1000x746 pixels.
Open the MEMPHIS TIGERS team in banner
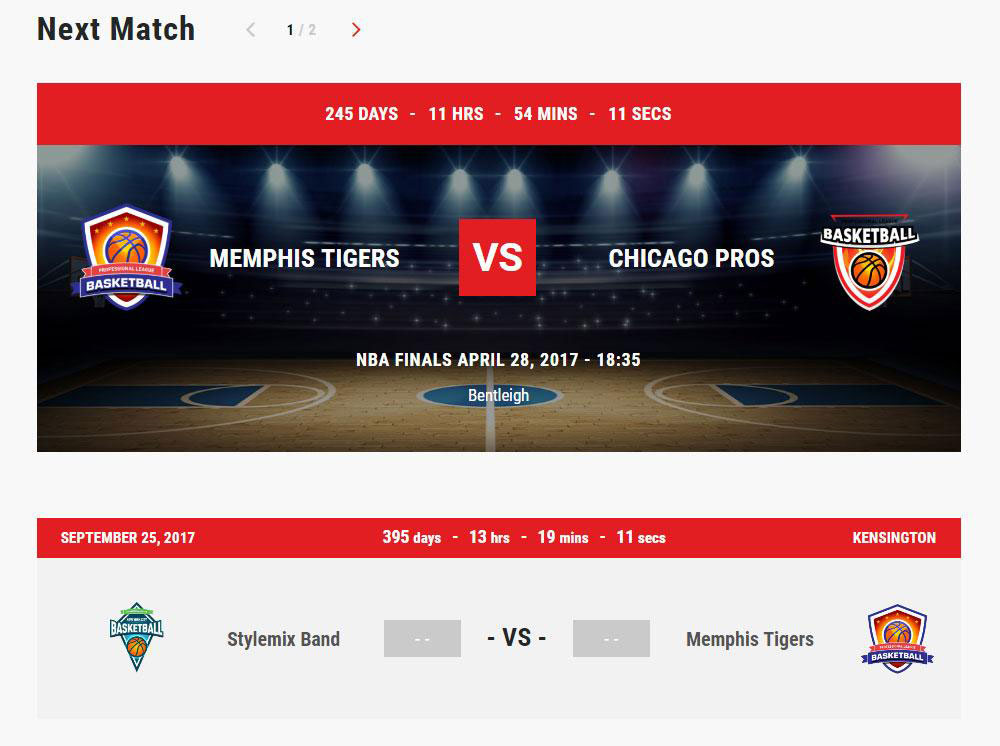[304, 258]
